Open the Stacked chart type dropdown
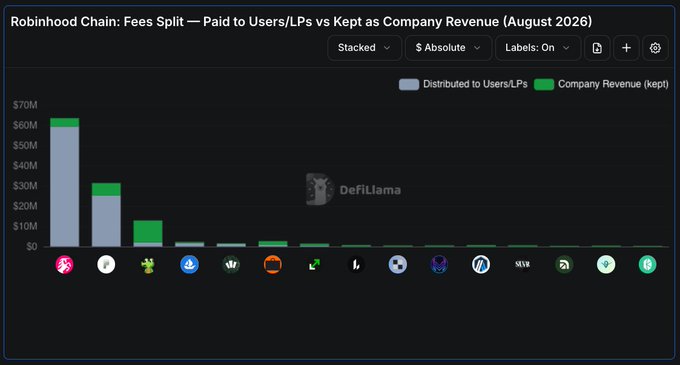680x365 pixels. click(x=364, y=48)
